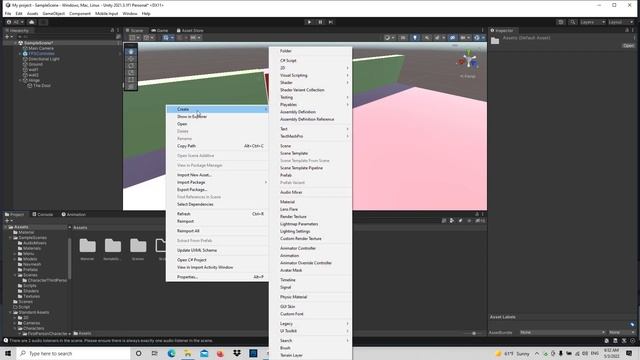Select the Standard Assets folder in Project tree
The width and height of the screenshot is (640, 360).
(33, 312)
